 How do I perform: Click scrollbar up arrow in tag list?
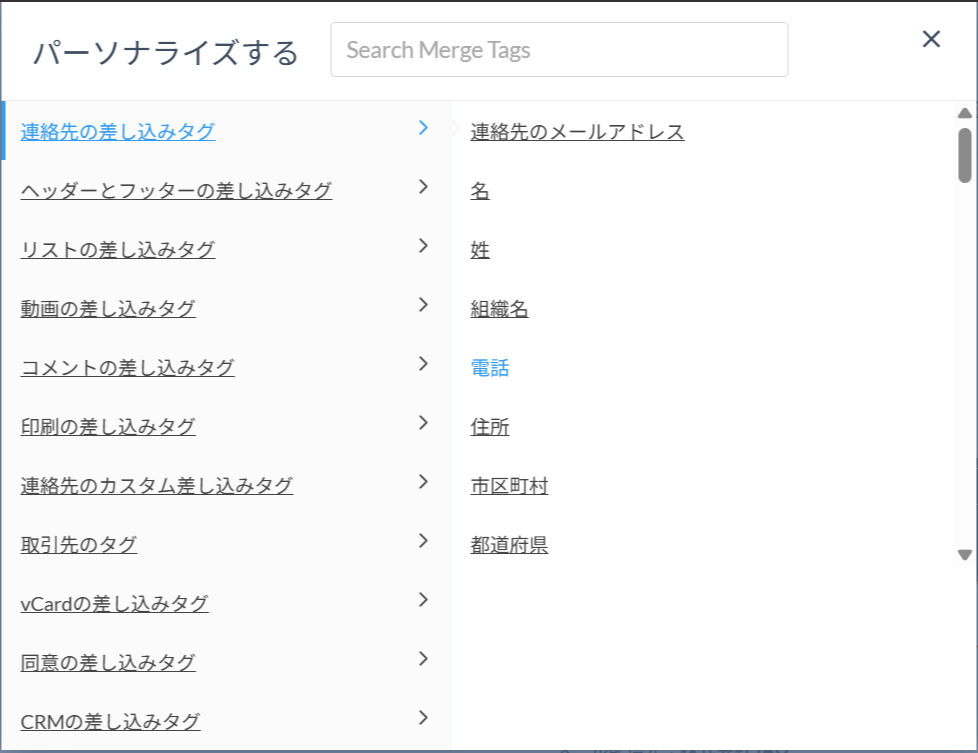(x=964, y=113)
